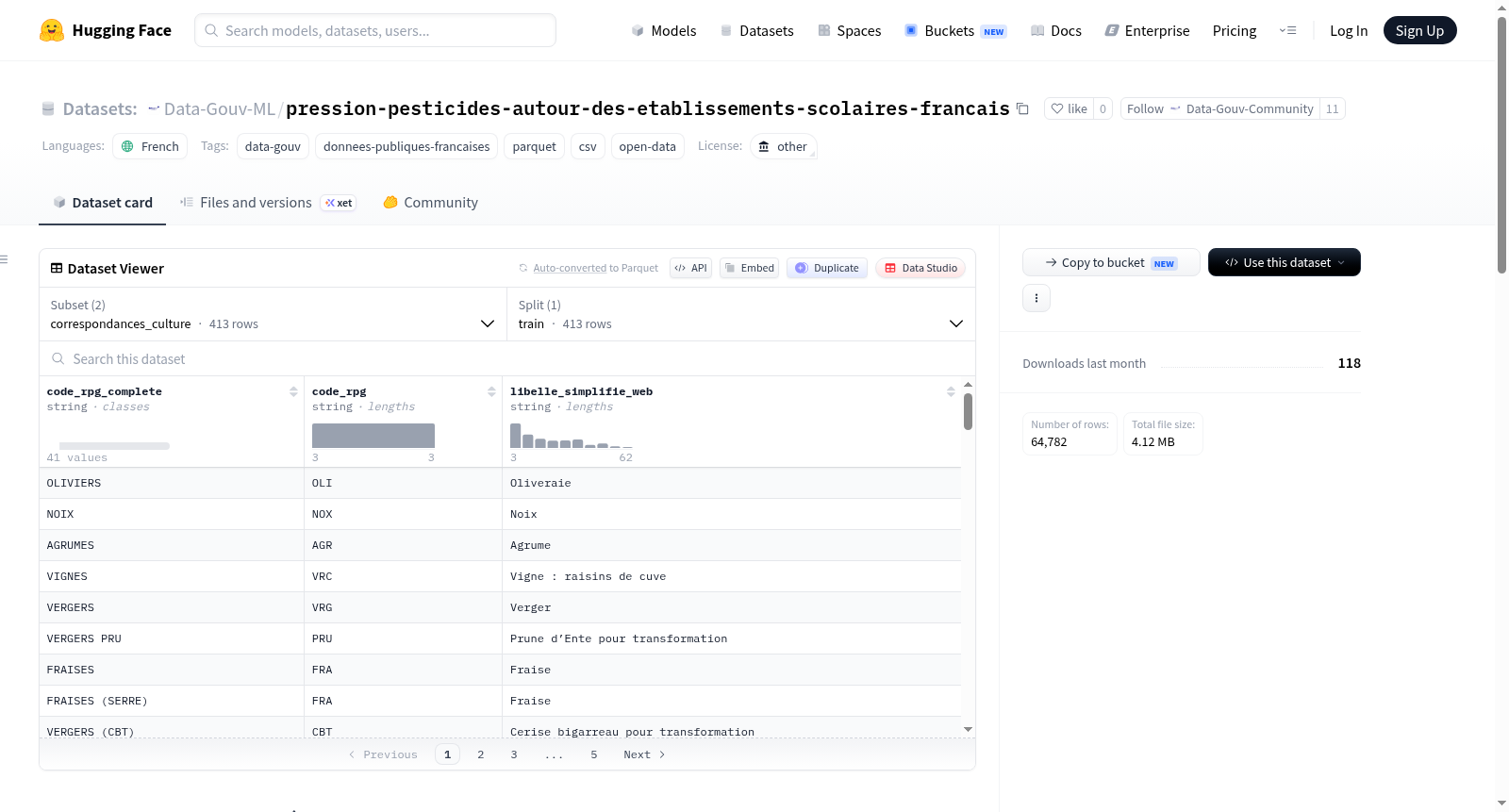Select the csv tag

(x=588, y=146)
